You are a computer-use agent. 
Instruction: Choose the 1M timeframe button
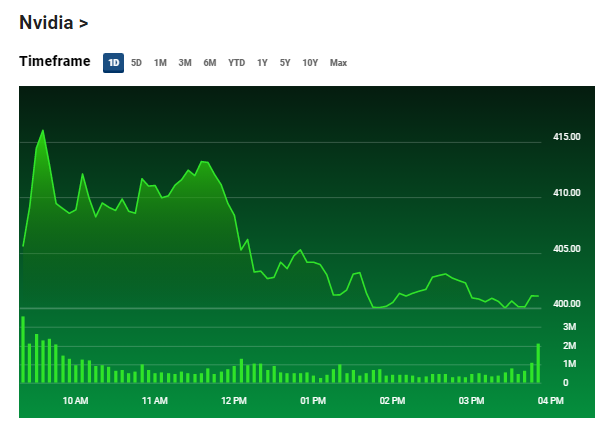160,63
